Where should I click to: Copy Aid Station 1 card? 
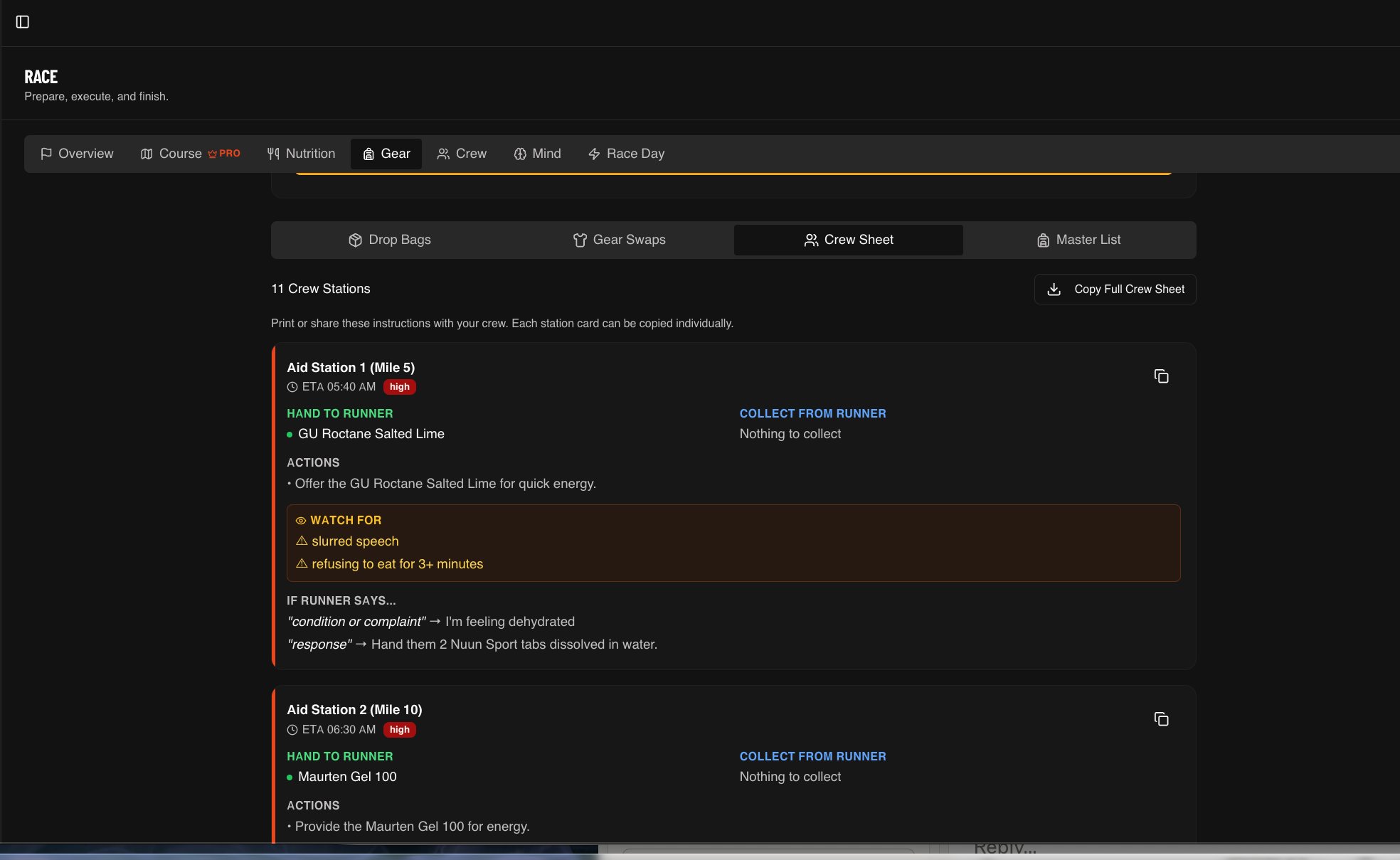tap(1161, 376)
